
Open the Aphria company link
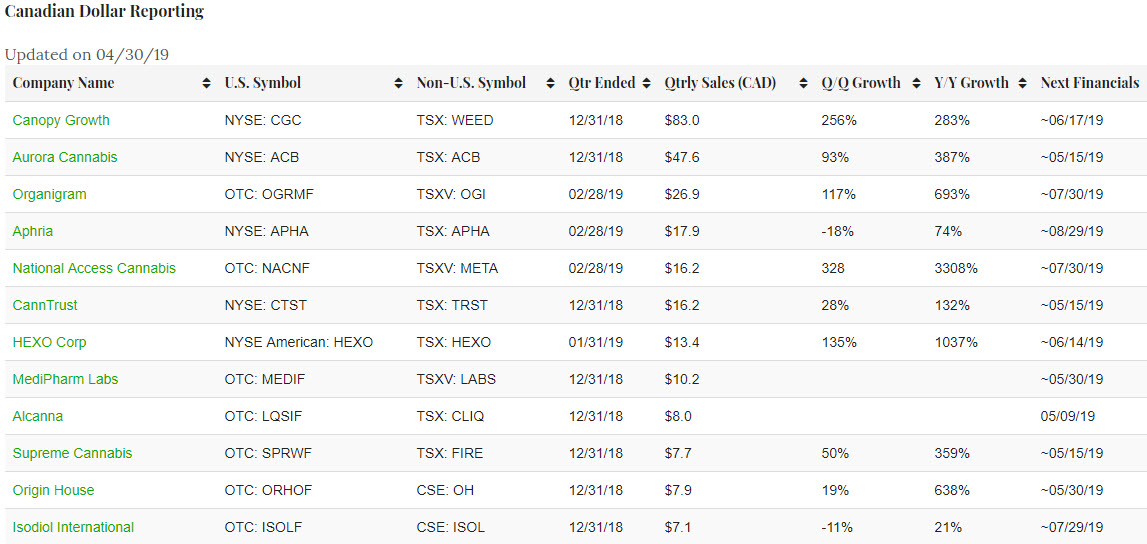pos(33,231)
